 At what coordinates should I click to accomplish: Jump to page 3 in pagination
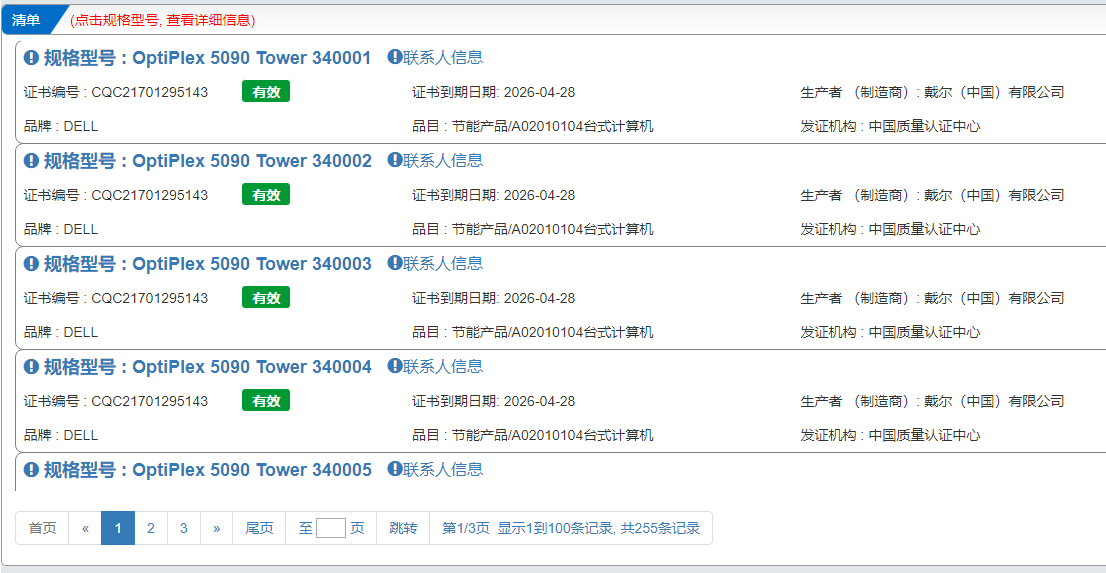click(183, 528)
